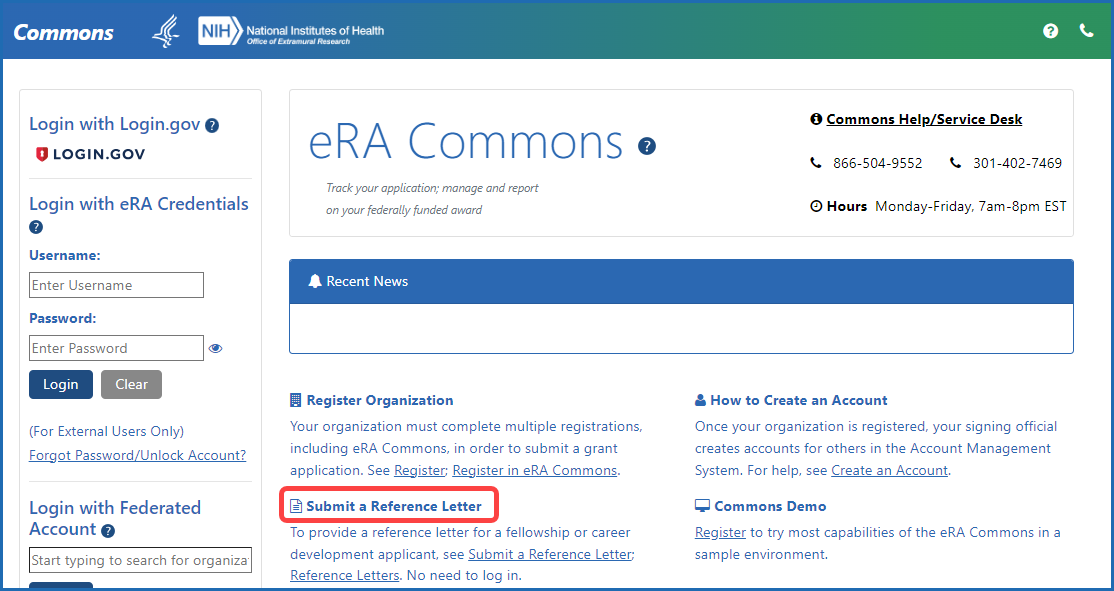Click Submit a Reference Letter heading

[x=394, y=506]
